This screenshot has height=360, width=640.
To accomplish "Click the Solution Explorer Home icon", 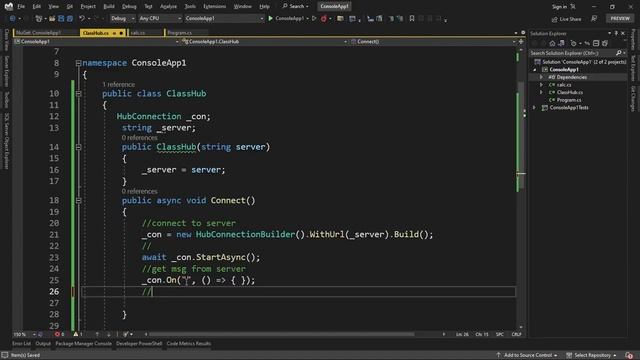I will (x=552, y=43).
